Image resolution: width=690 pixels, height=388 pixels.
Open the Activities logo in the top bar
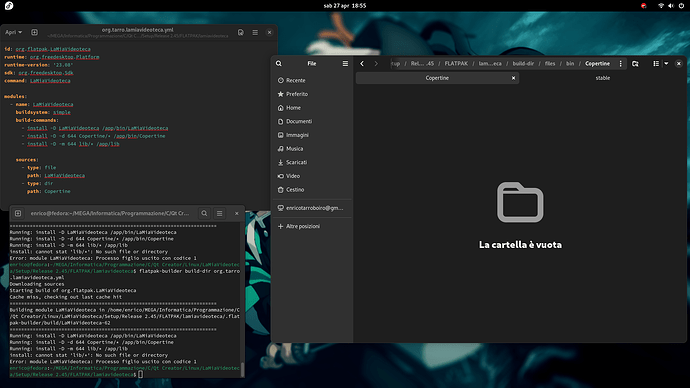point(9,6)
